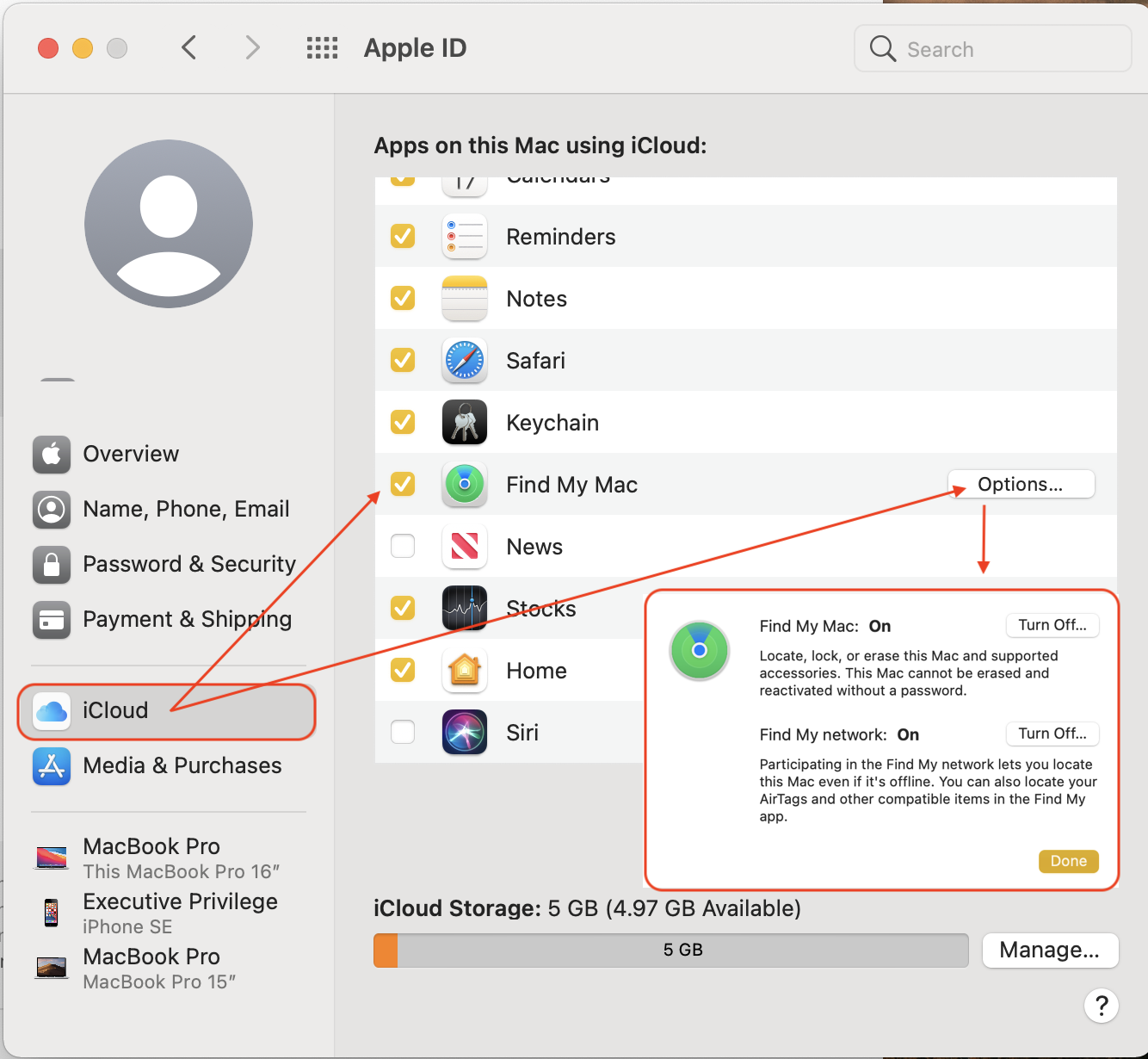Click the user profile avatar picture
1148x1059 pixels.
coord(169,224)
